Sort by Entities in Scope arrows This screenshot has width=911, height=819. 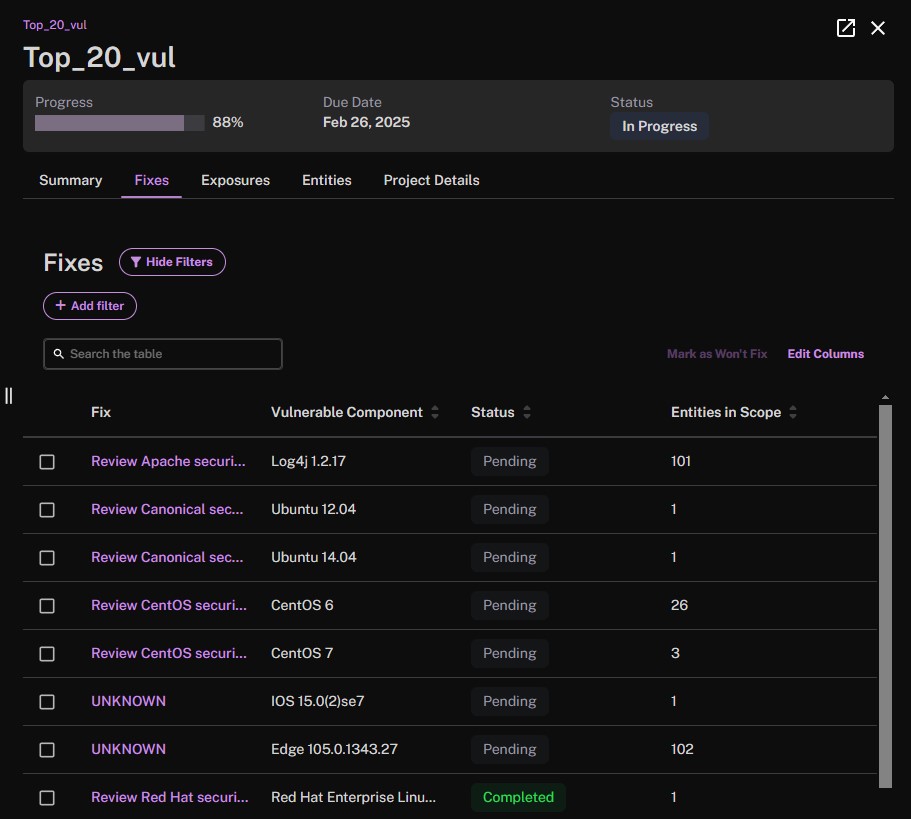pyautogui.click(x=793, y=412)
